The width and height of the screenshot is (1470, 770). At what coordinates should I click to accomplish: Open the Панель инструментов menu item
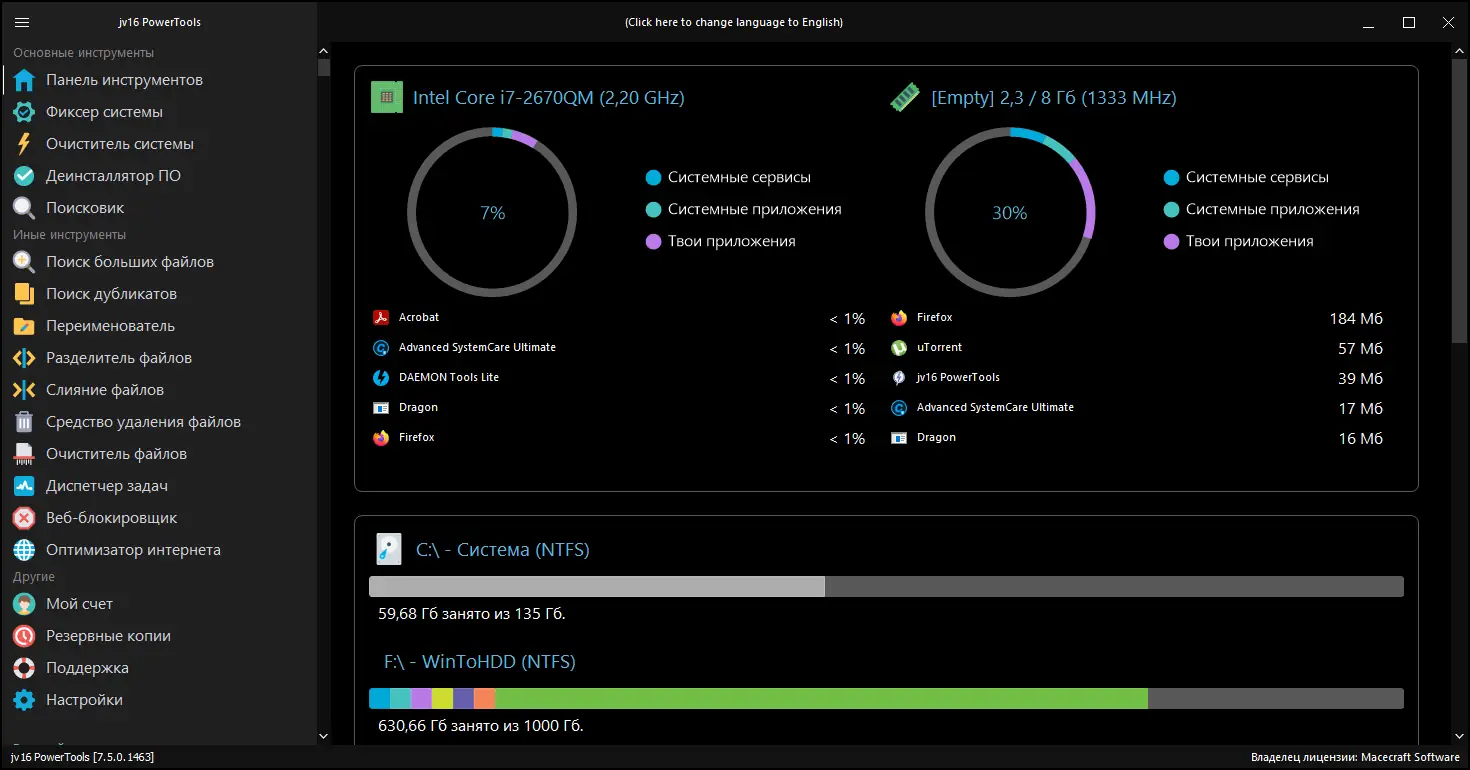pyautogui.click(x=160, y=80)
